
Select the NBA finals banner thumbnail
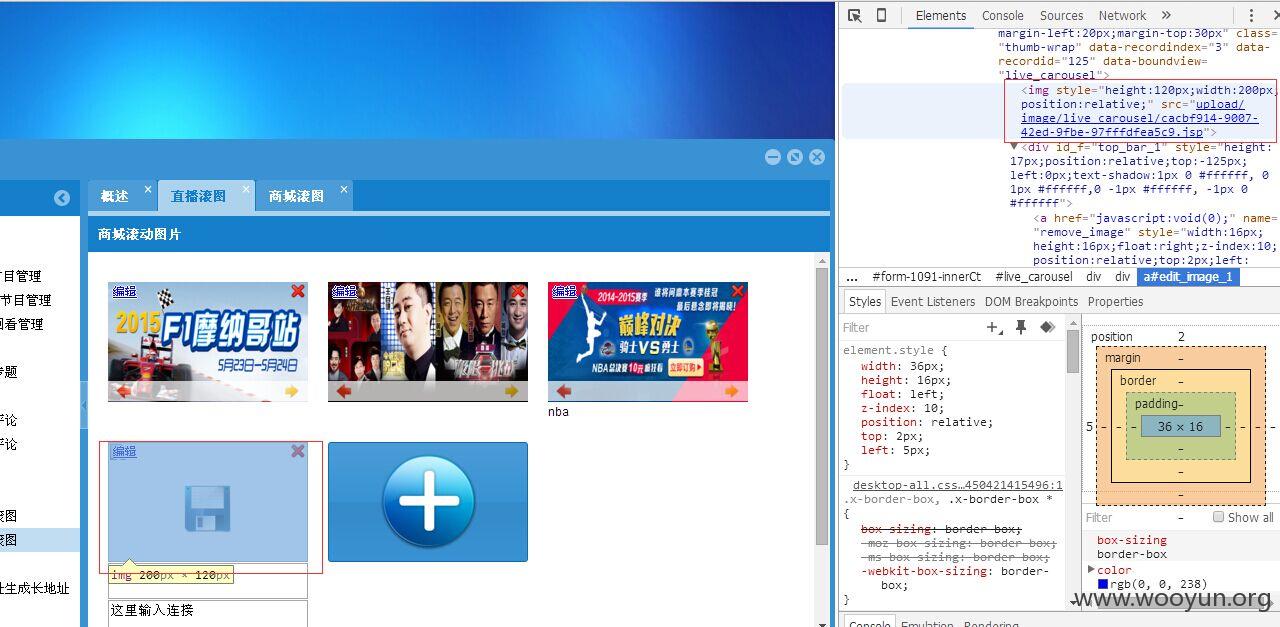point(648,341)
